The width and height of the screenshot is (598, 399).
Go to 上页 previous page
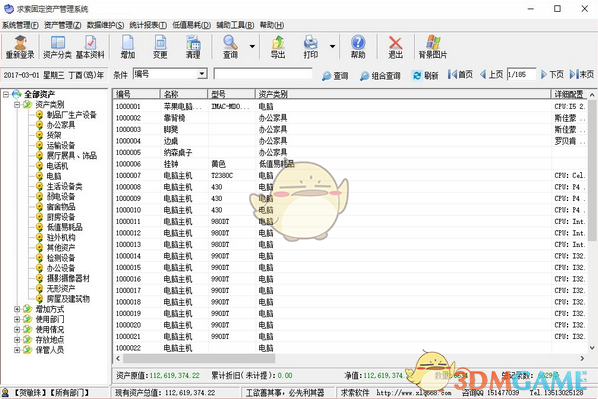point(492,74)
